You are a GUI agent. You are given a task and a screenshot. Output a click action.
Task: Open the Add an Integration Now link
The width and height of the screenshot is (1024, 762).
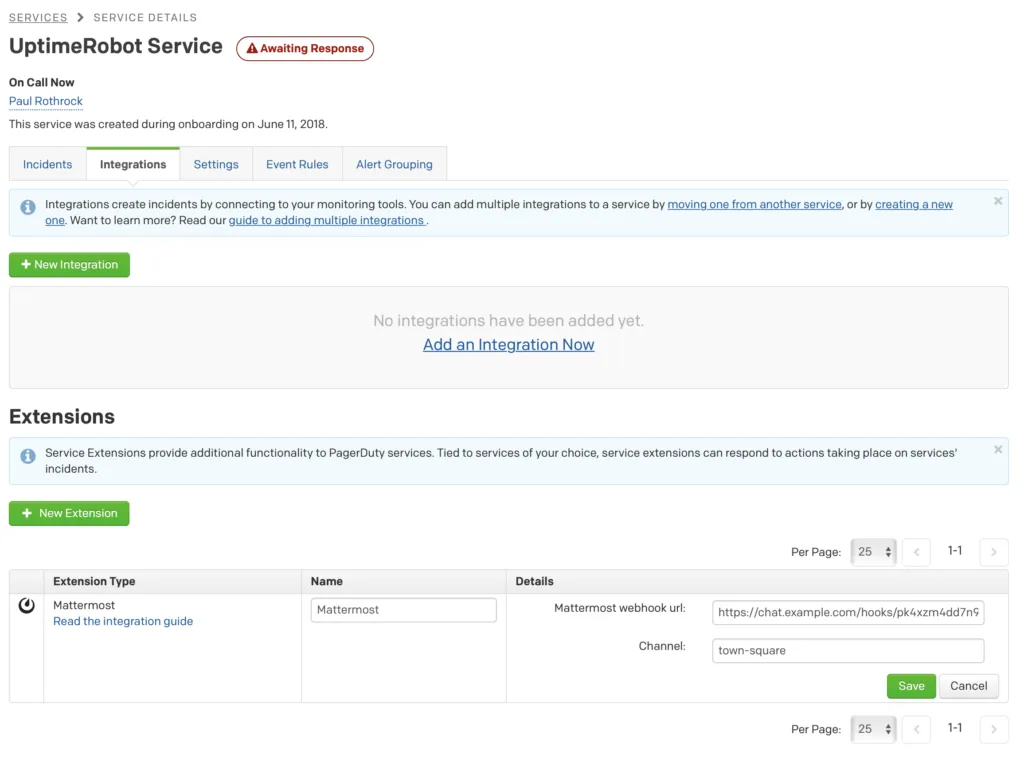click(x=509, y=345)
